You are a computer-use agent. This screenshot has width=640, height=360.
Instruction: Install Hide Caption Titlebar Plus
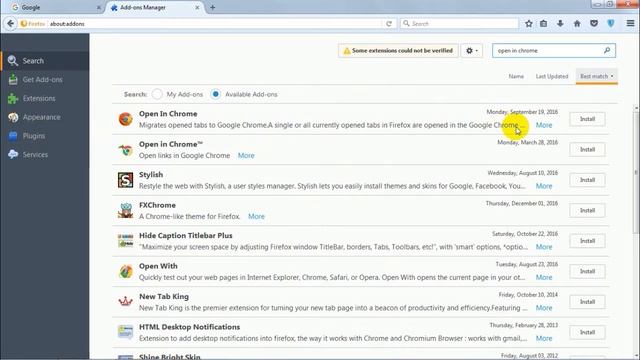pos(587,241)
